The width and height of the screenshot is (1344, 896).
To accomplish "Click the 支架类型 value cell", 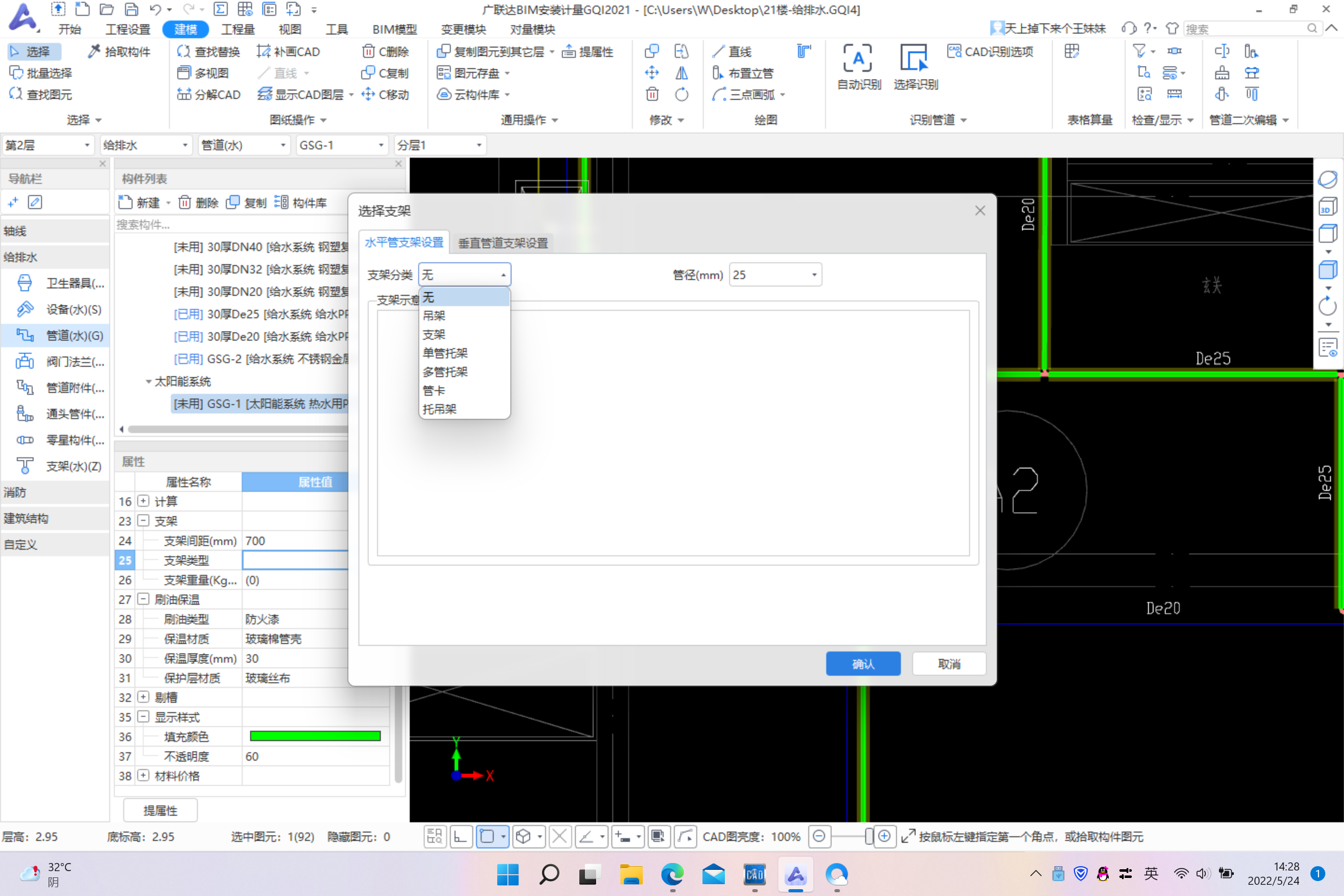I will (295, 560).
